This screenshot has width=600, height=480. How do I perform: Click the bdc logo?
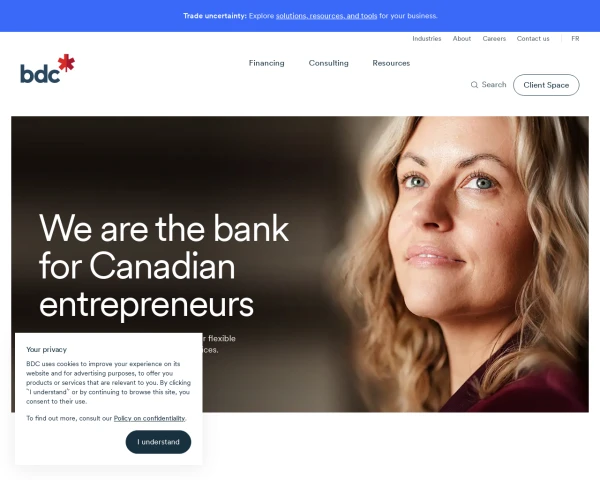point(47,69)
